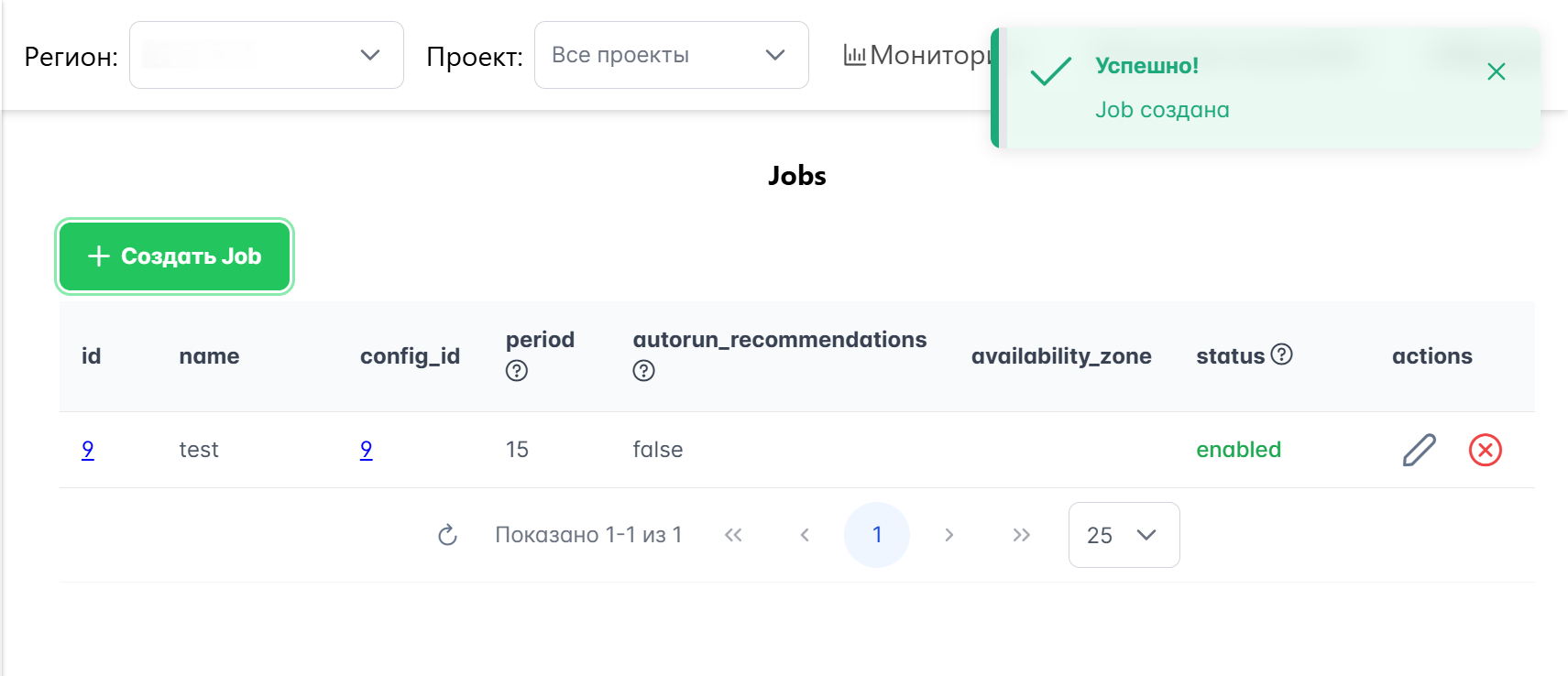Viewport: 1568px width, 676px height.
Task: Click the refresh table icon
Action: coord(447,535)
